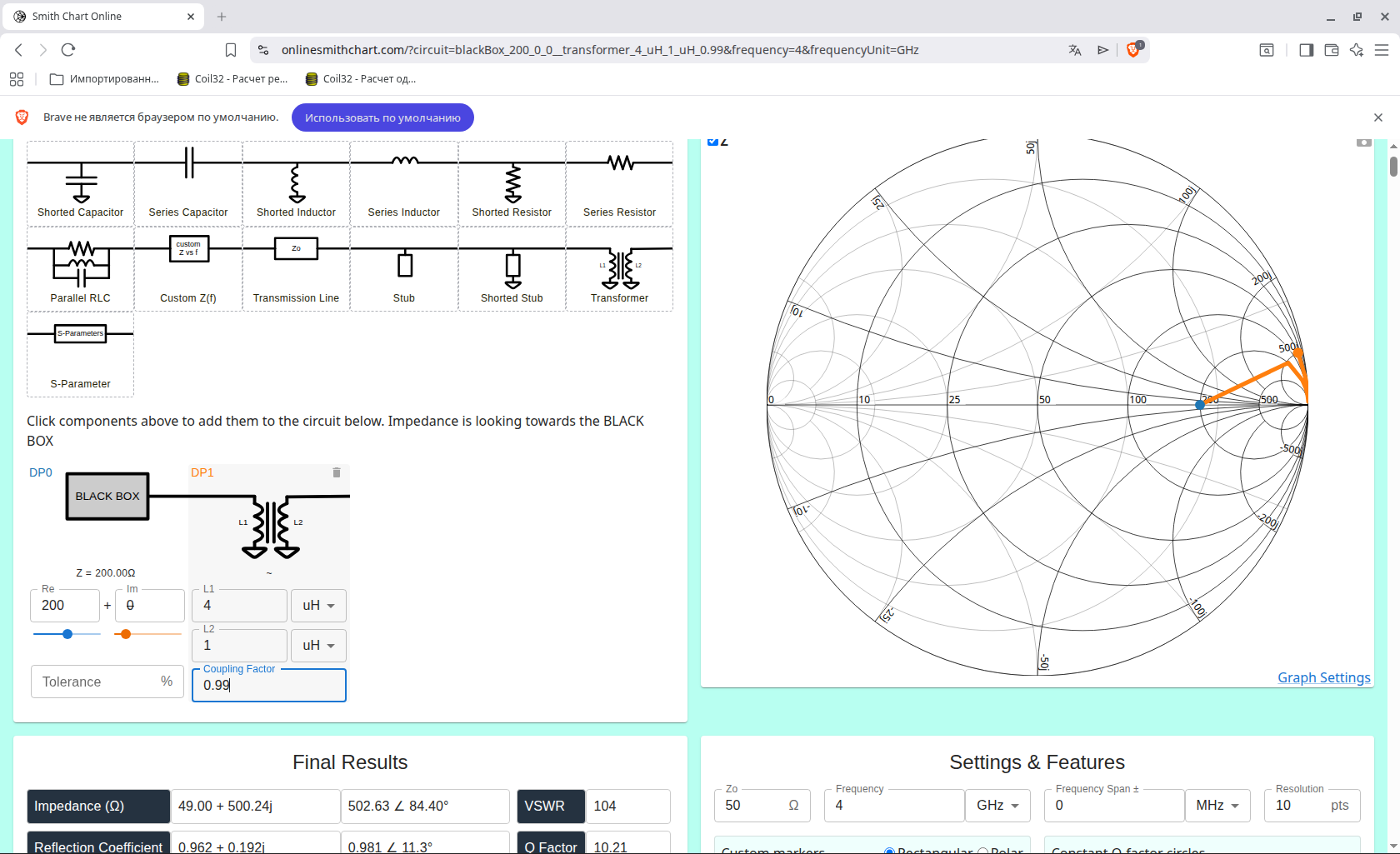Add the Parallel RLC component
Image resolution: width=1400 pixels, height=854 pixels.
[x=80, y=269]
